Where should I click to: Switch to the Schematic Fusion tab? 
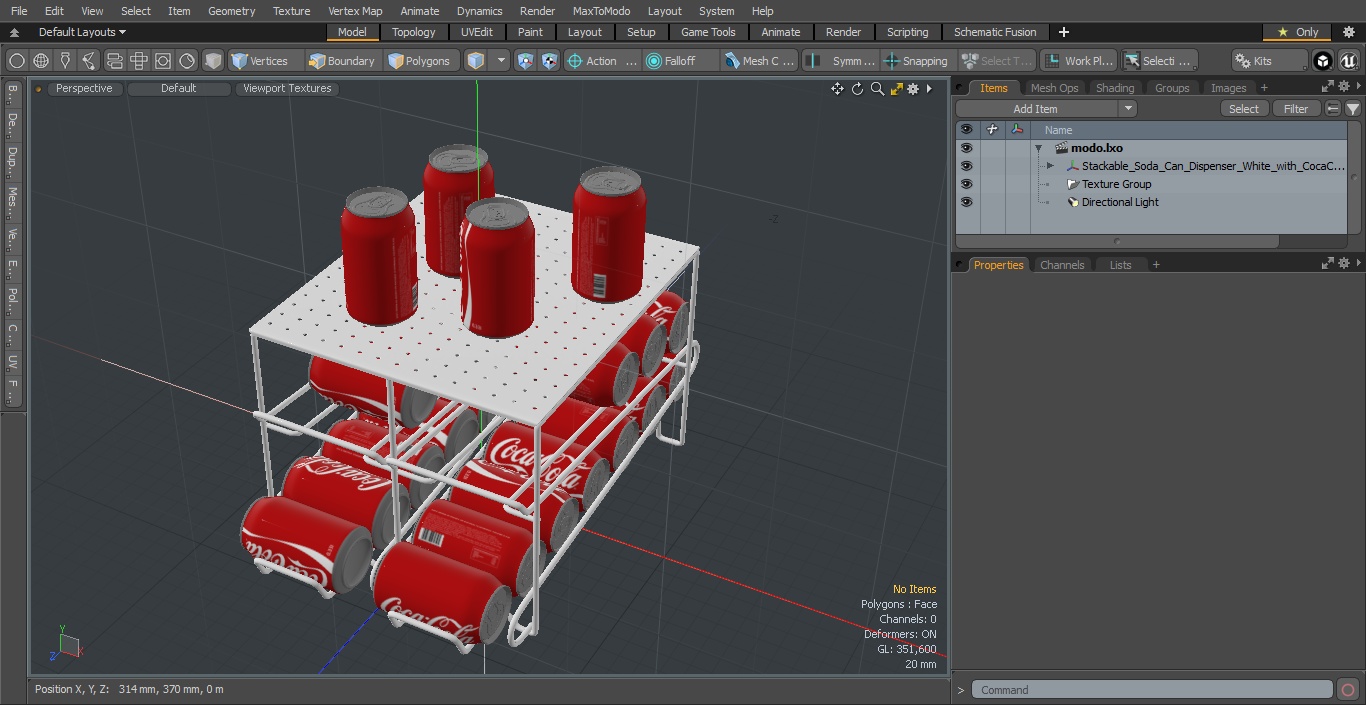(x=995, y=32)
